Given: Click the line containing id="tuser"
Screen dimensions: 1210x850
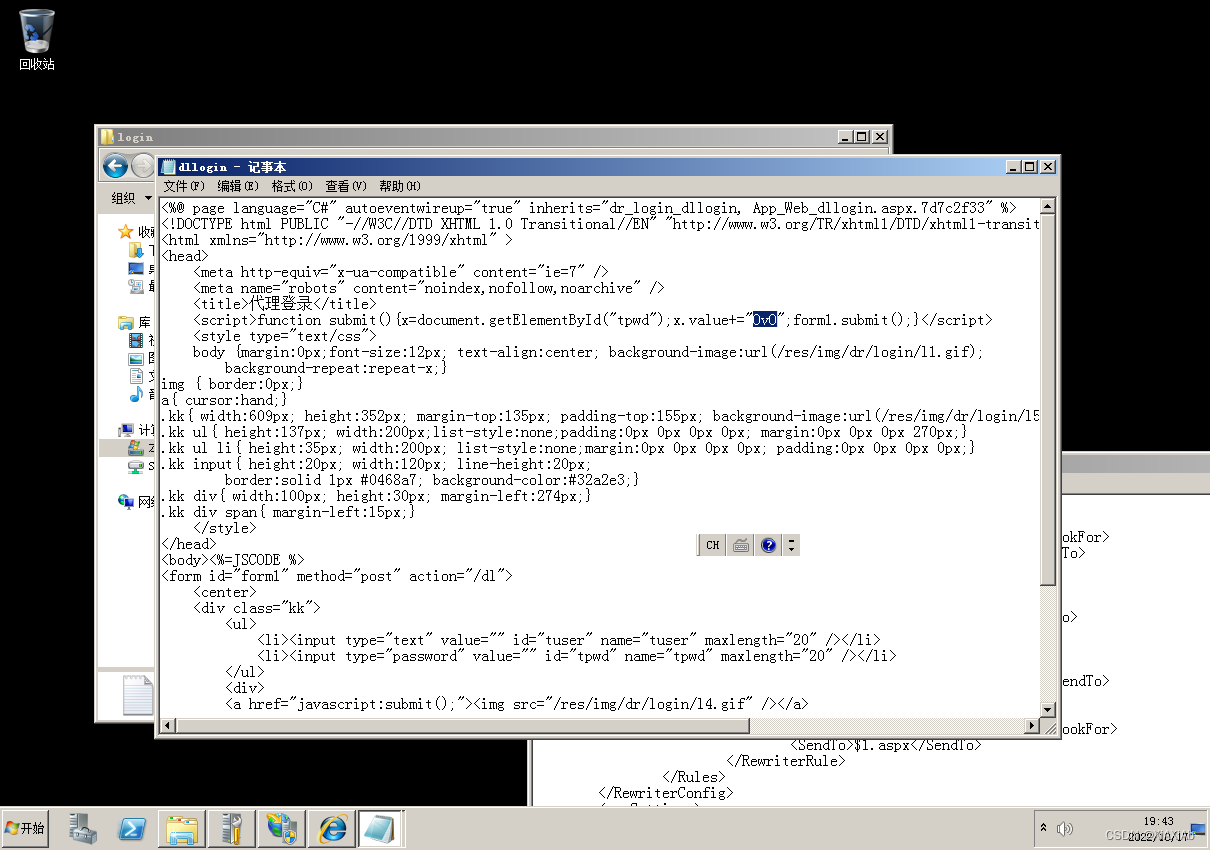Looking at the screenshot, I should click(x=568, y=640).
